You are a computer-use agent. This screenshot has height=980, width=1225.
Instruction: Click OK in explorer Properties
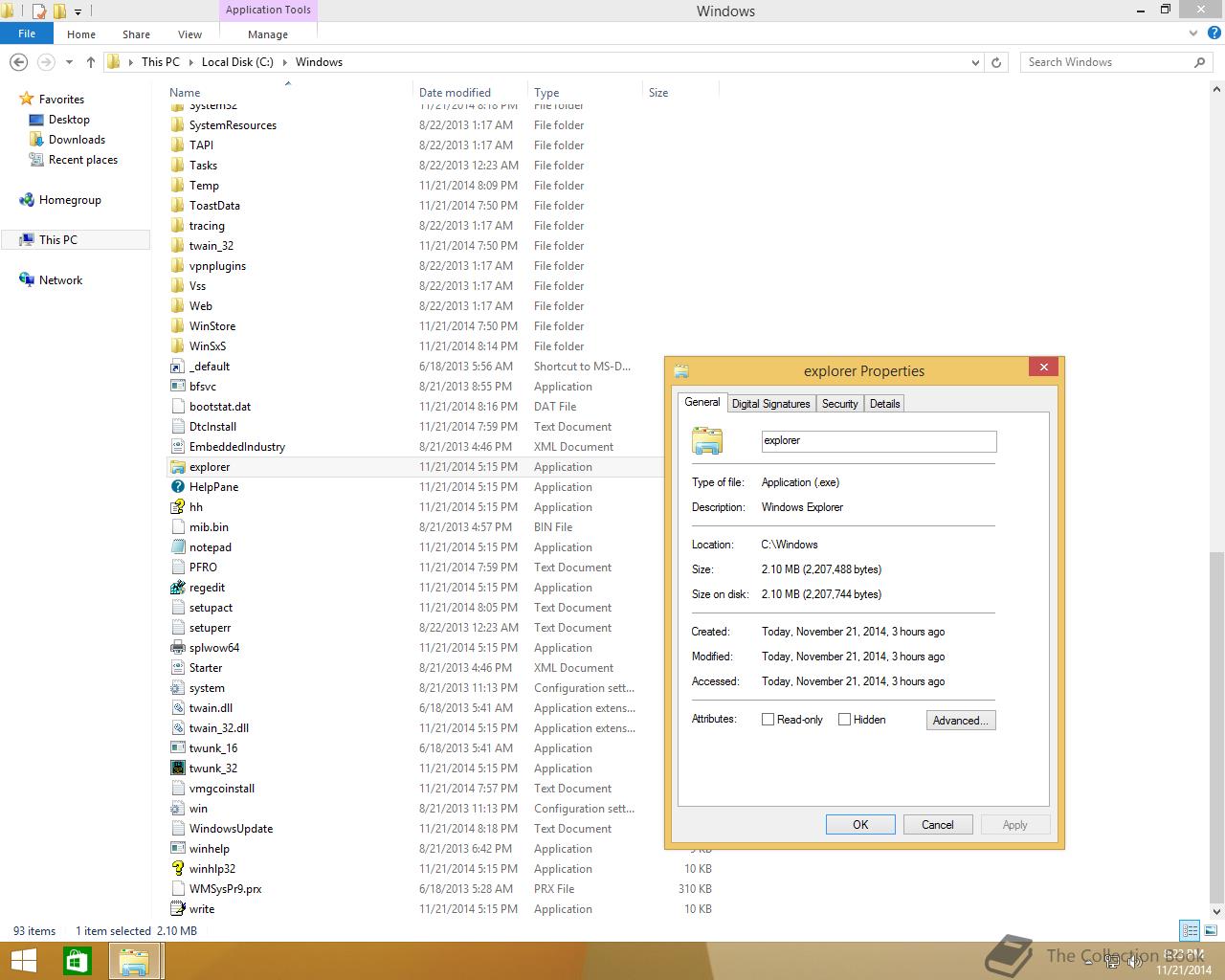pos(860,825)
